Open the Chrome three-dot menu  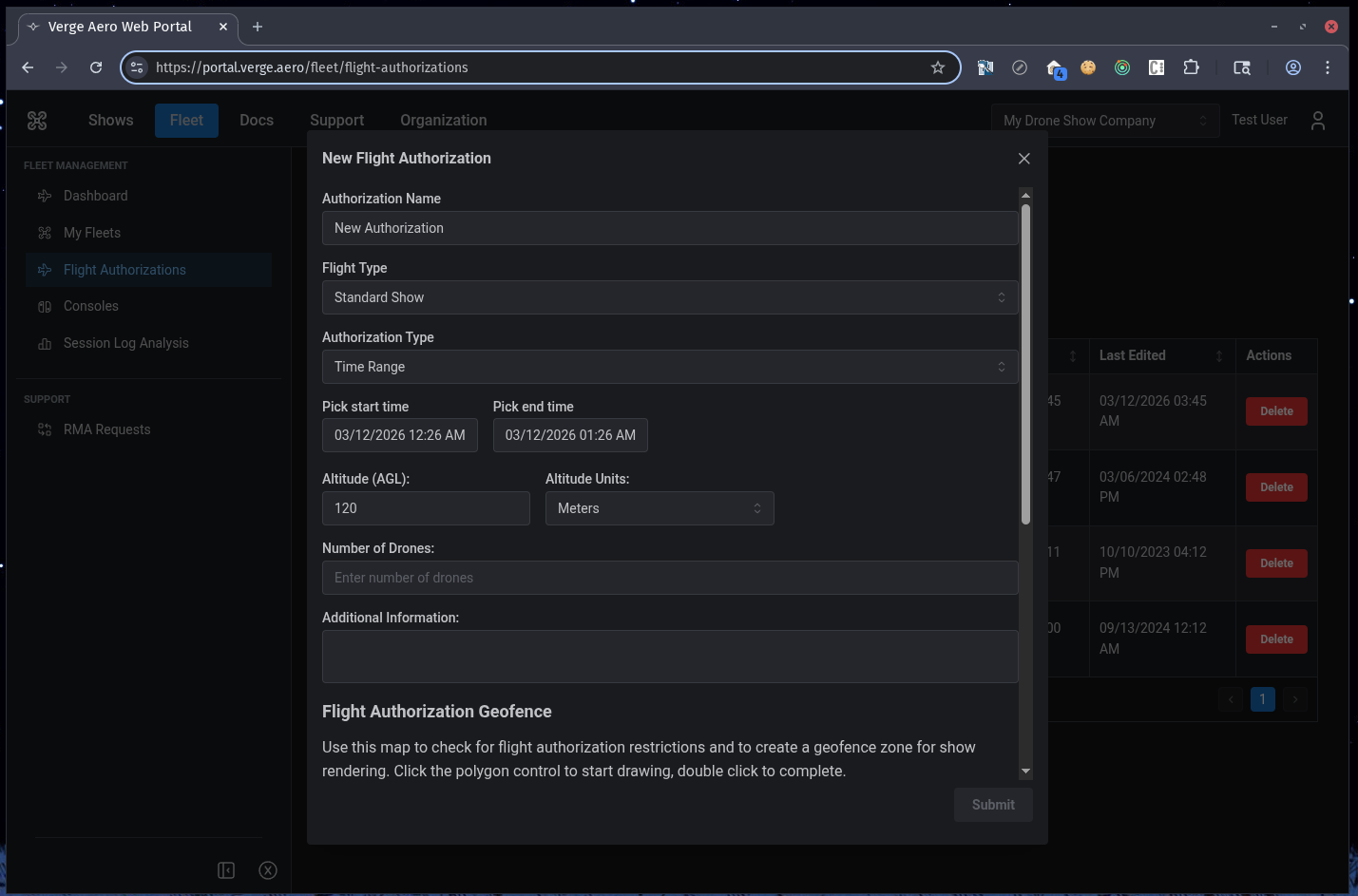point(1328,67)
